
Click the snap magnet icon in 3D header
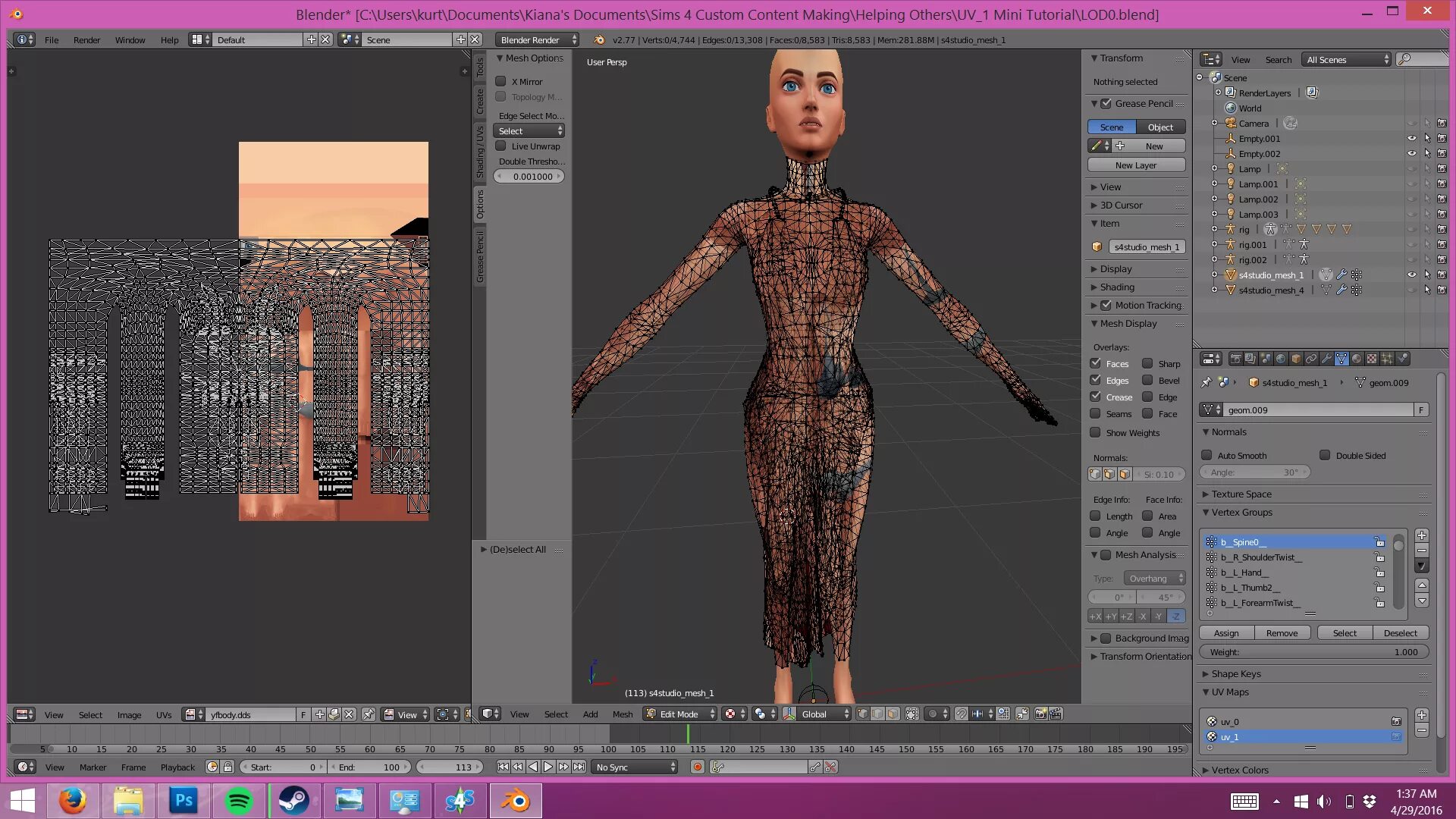pos(961,714)
